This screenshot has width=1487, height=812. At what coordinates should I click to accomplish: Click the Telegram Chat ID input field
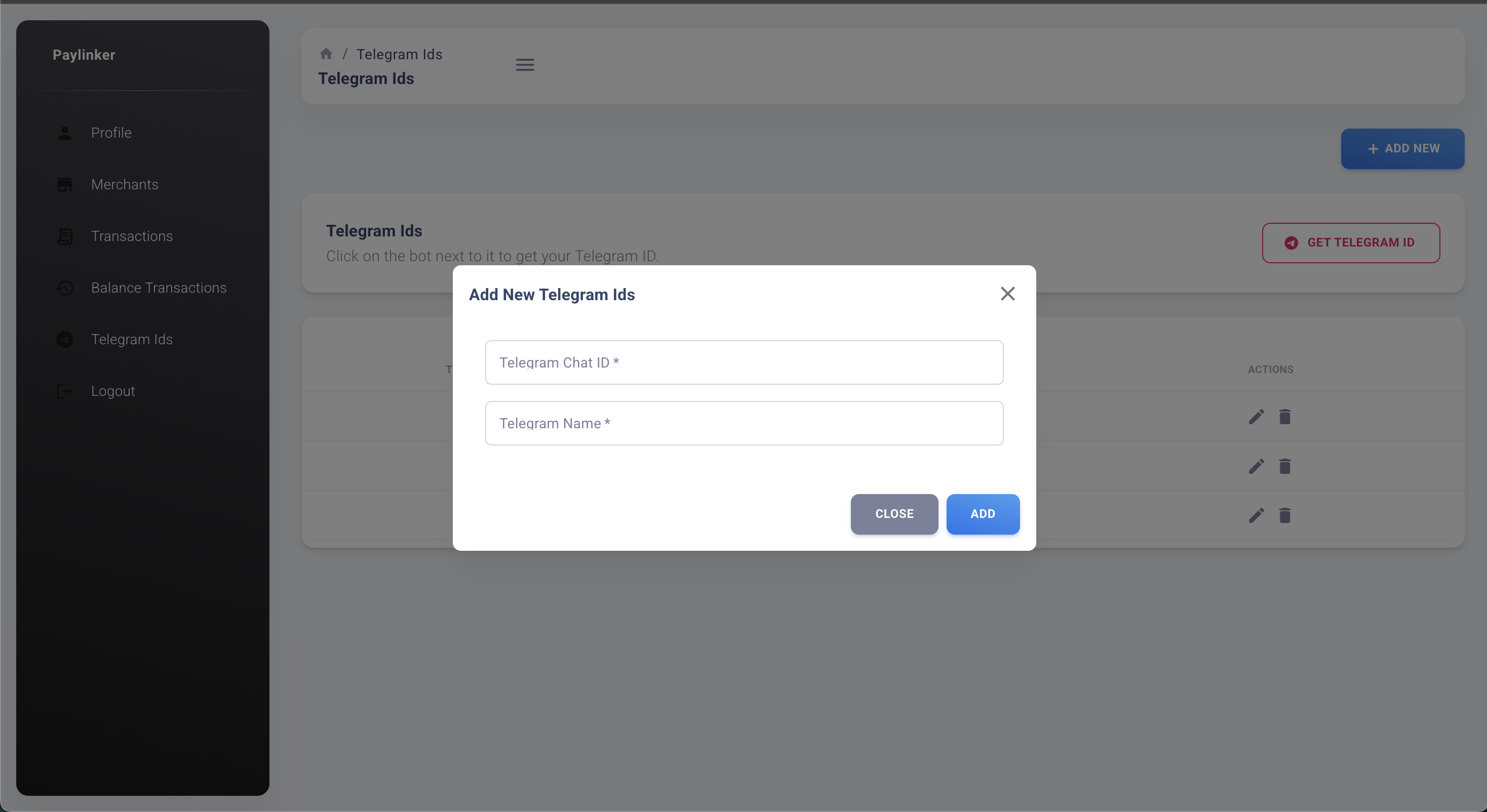pyautogui.click(x=744, y=362)
